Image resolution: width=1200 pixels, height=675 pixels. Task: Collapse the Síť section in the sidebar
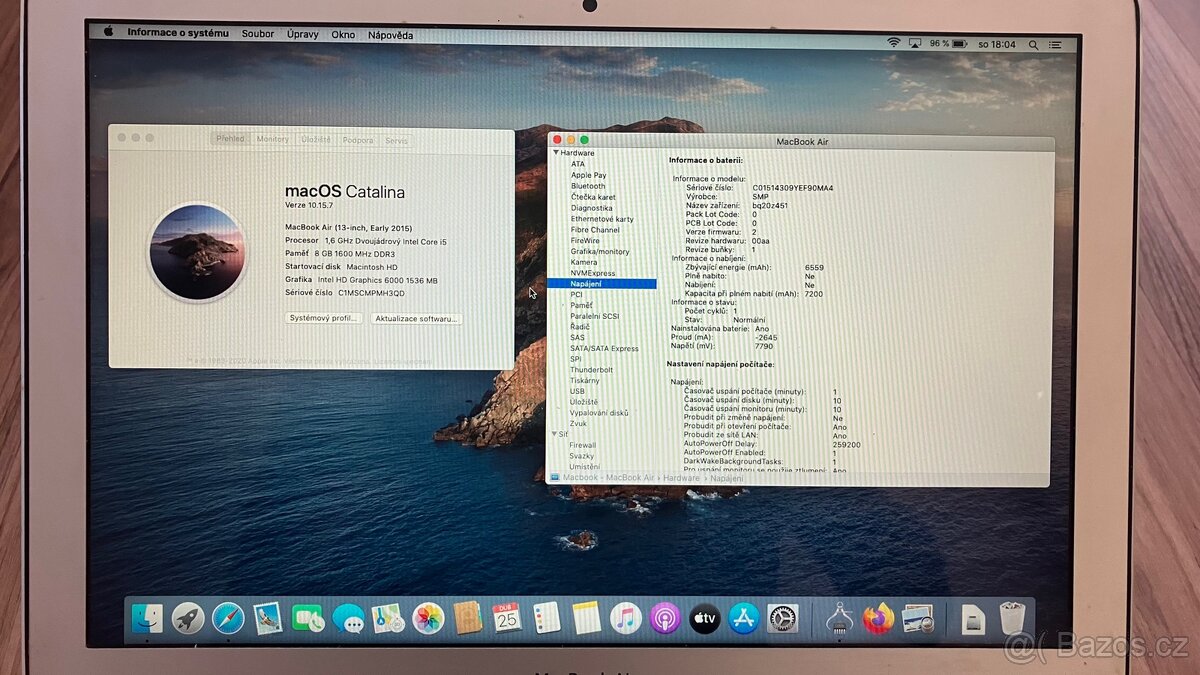click(555, 434)
